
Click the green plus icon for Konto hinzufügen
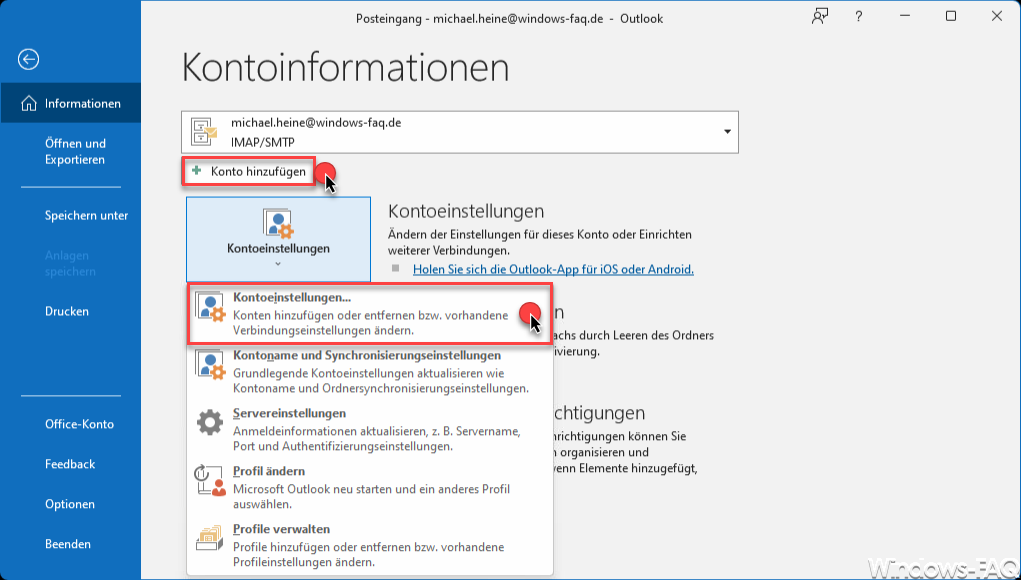pyautogui.click(x=197, y=171)
